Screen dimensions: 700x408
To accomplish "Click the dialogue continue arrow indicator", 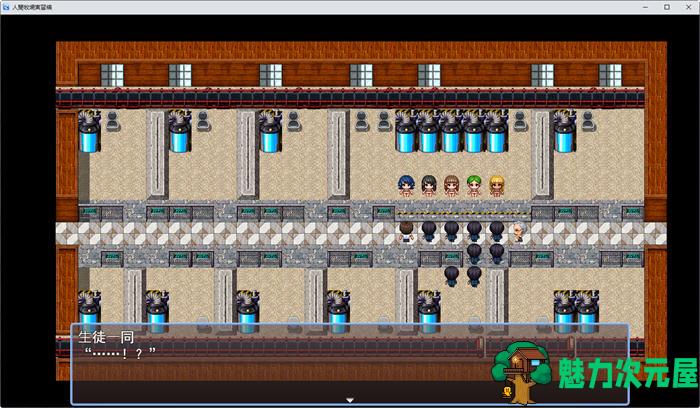I will tap(350, 400).
